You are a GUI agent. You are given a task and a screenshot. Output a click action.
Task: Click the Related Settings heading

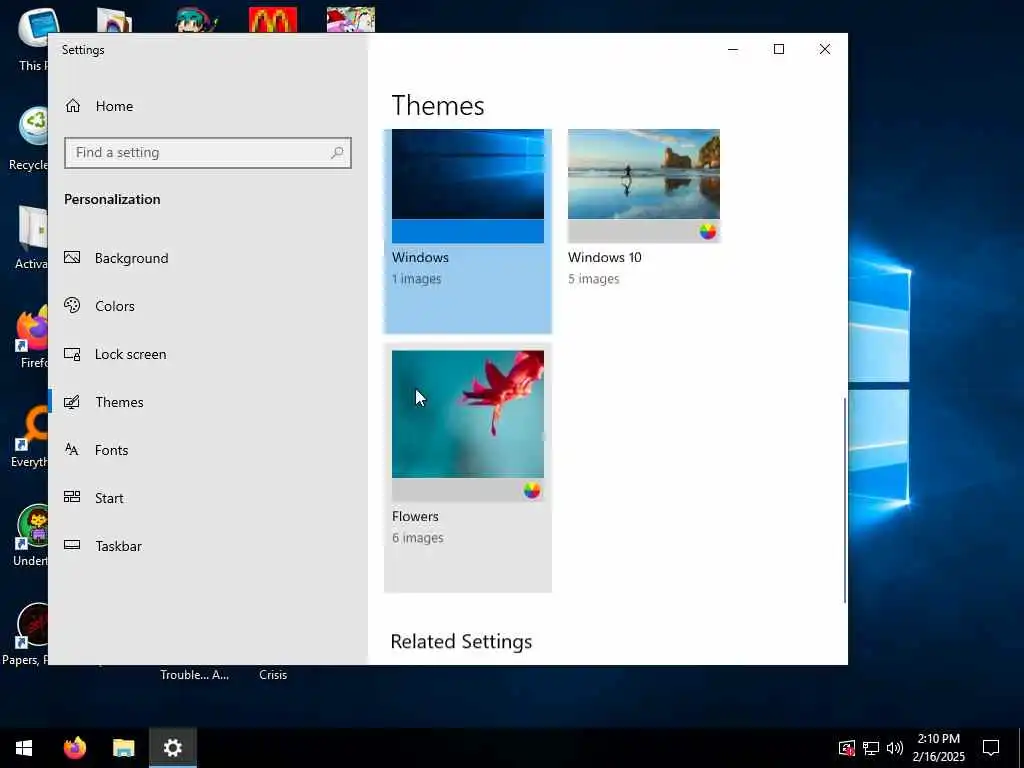point(461,641)
